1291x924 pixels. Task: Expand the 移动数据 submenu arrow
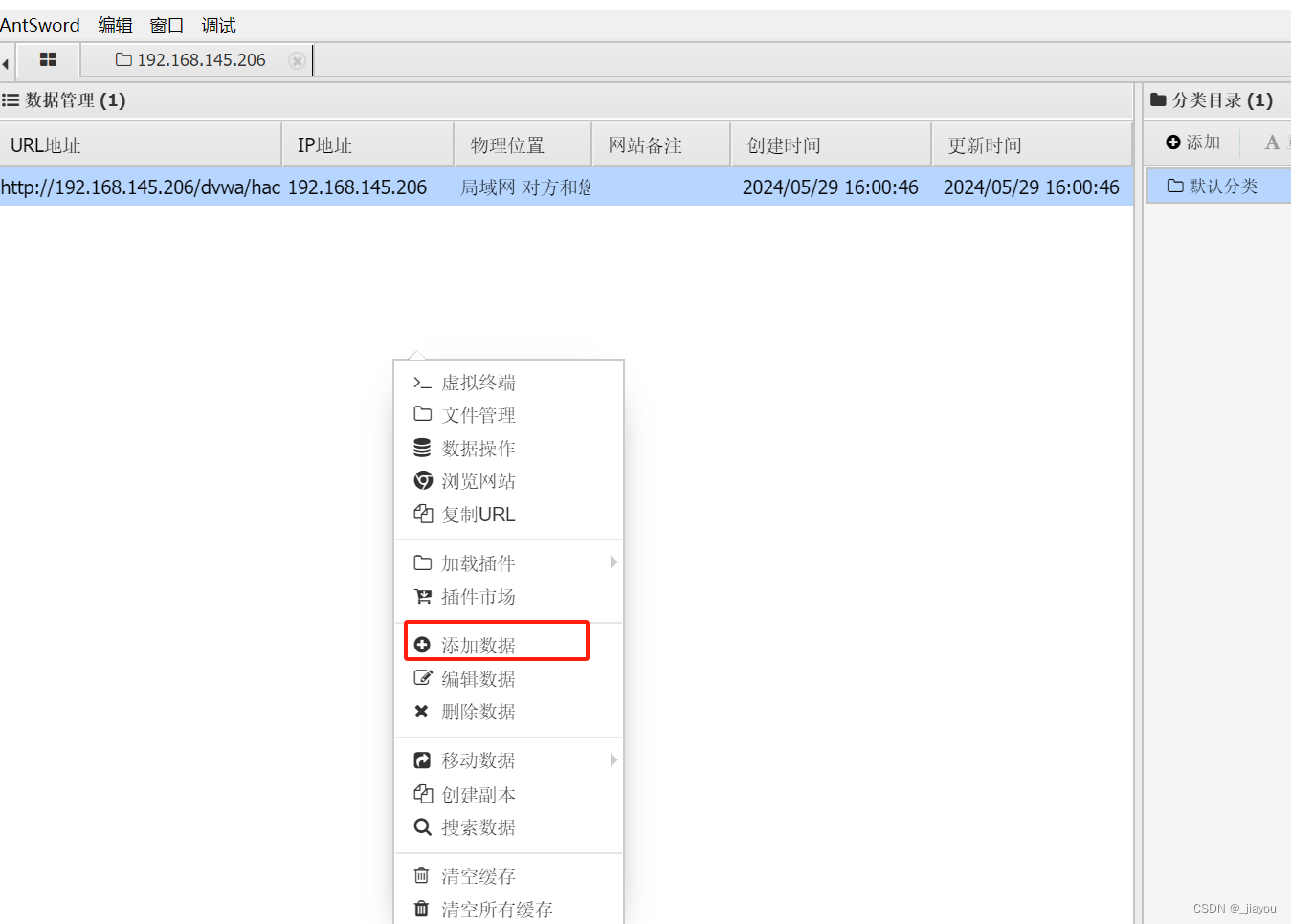[613, 760]
